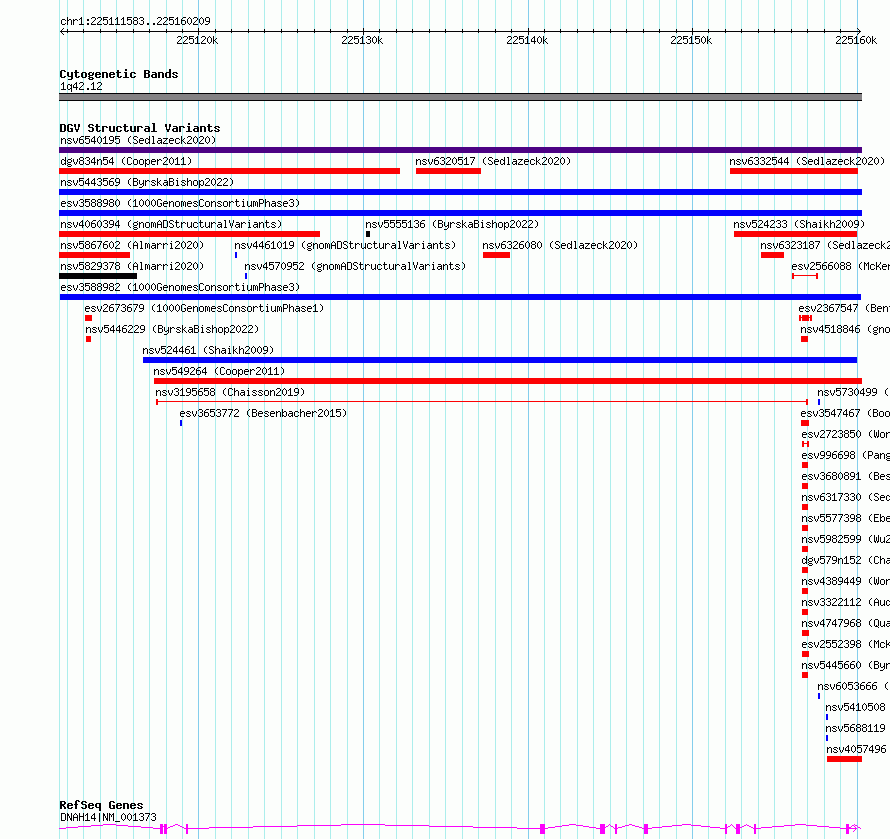Select the red nsv549264 variant bar
The width and height of the screenshot is (890, 839).
(x=507, y=381)
